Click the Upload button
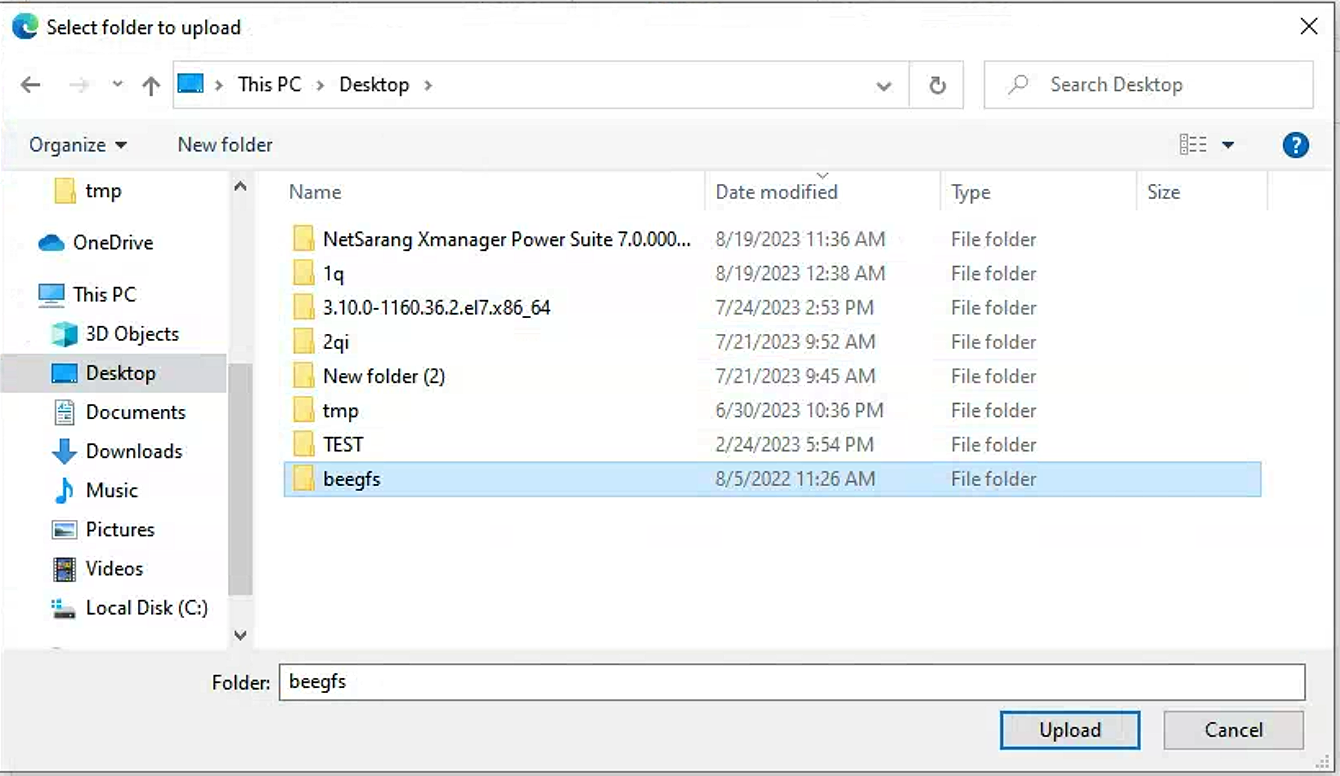1340x776 pixels. [1070, 730]
